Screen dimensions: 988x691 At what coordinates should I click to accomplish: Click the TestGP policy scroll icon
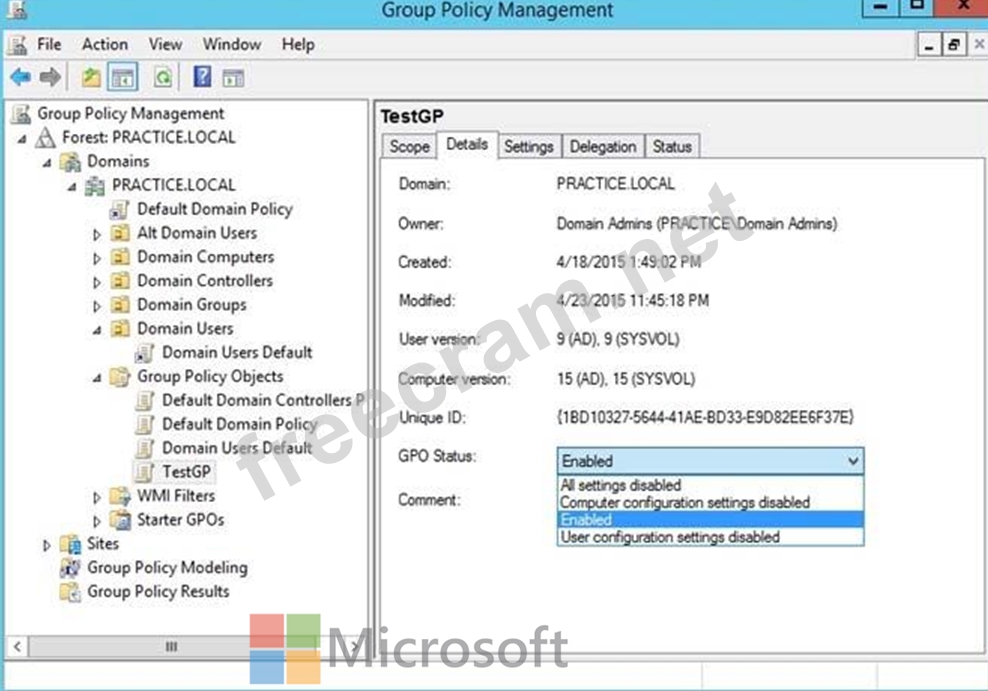click(145, 472)
